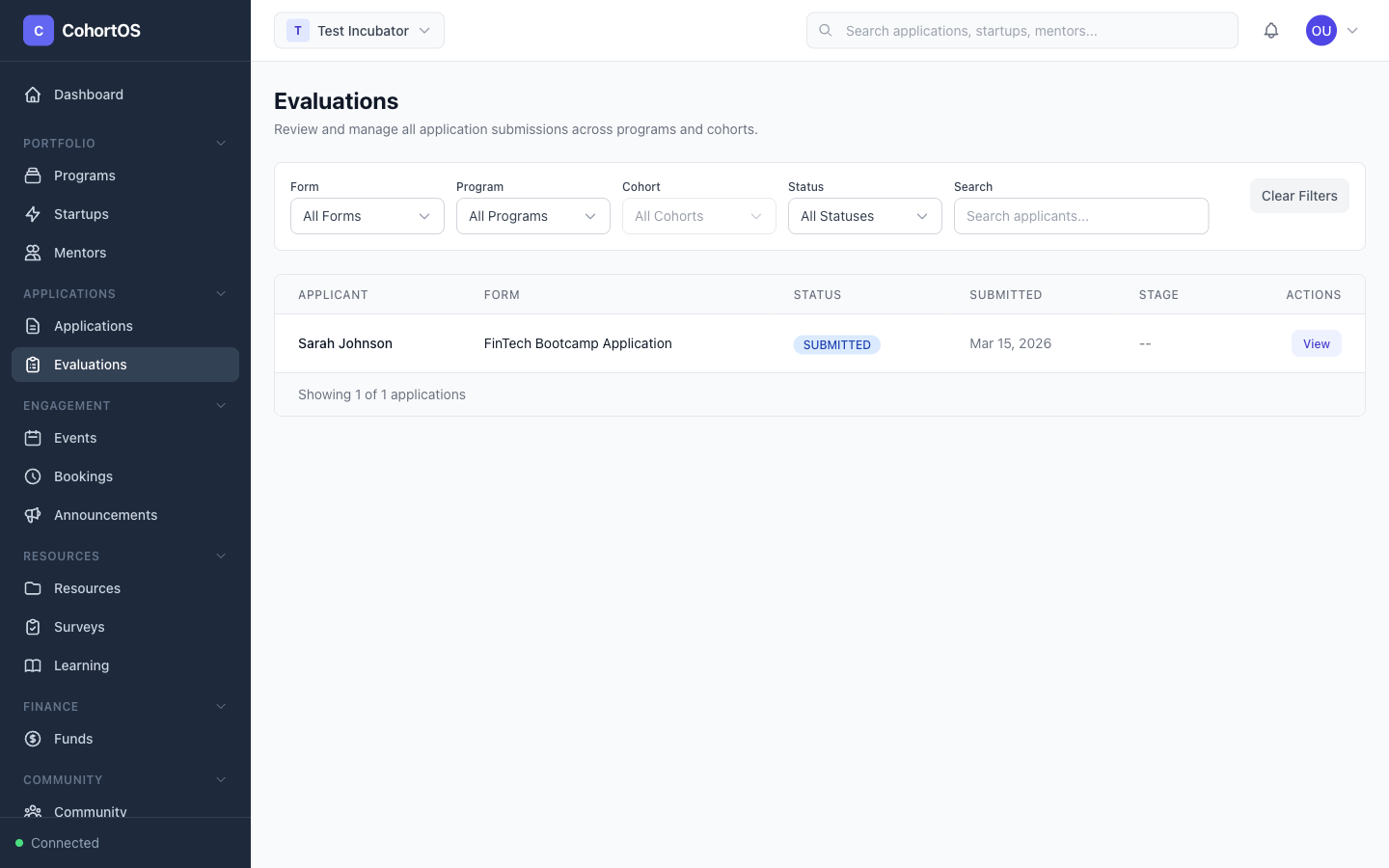
Task: Collapse the PORTFOLIO sidebar section
Action: pyautogui.click(x=221, y=143)
